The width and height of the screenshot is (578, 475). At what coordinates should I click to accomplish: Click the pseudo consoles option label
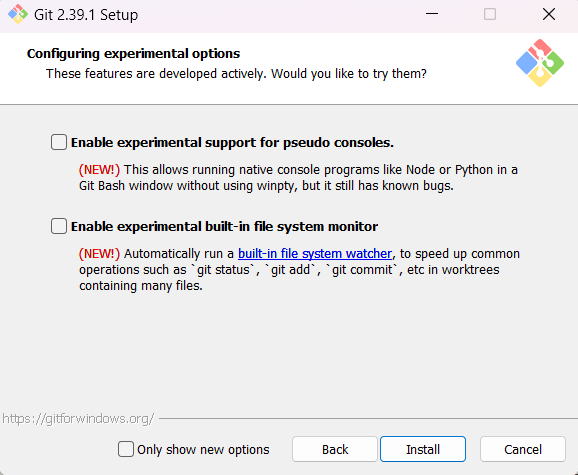[232, 143]
